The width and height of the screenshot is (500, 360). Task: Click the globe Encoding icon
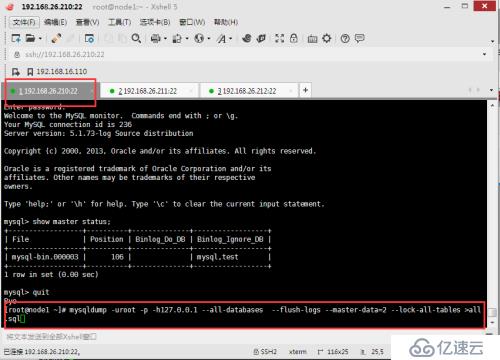click(x=199, y=39)
